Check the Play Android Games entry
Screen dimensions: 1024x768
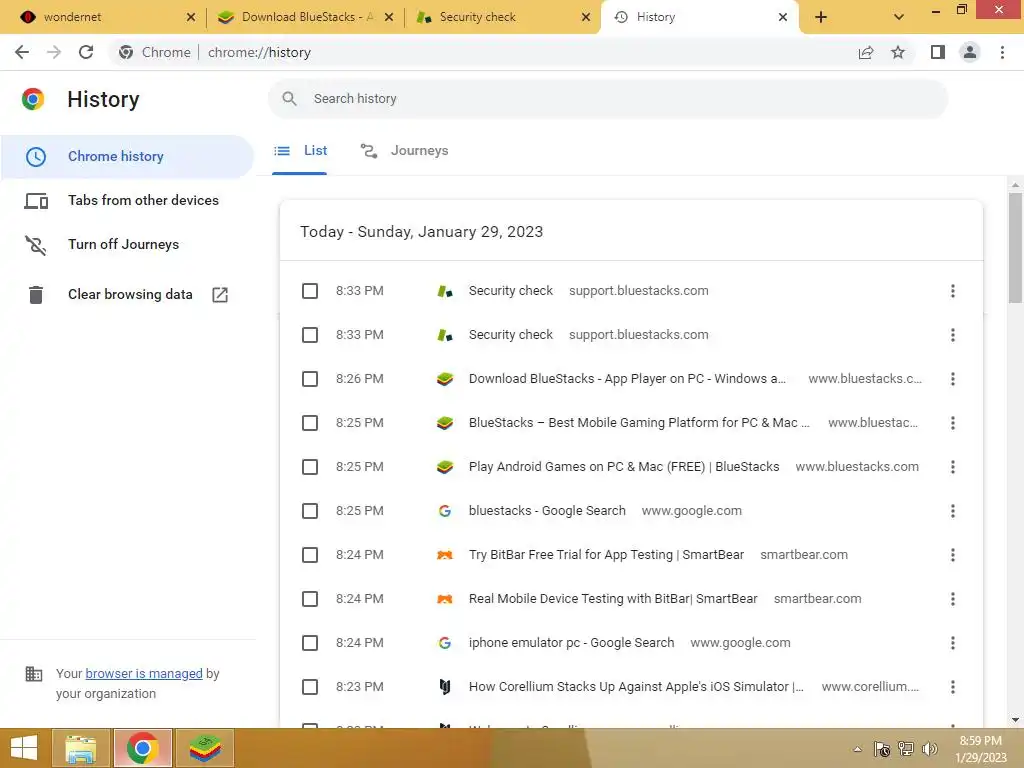coord(310,467)
